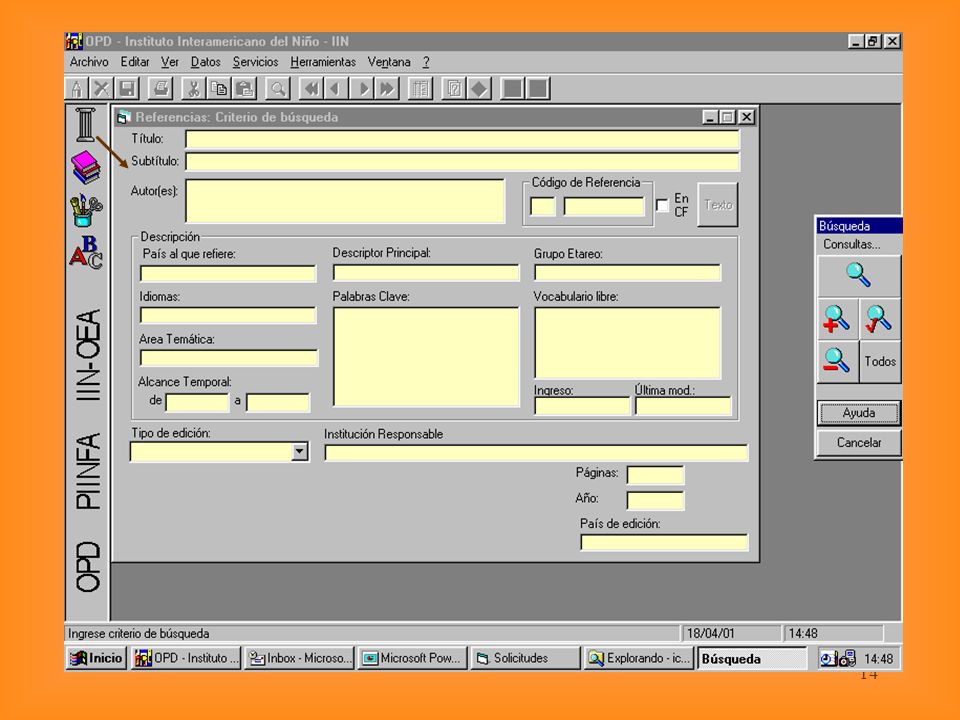Open the Editar menu
Image resolution: width=960 pixels, height=720 pixels.
135,62
